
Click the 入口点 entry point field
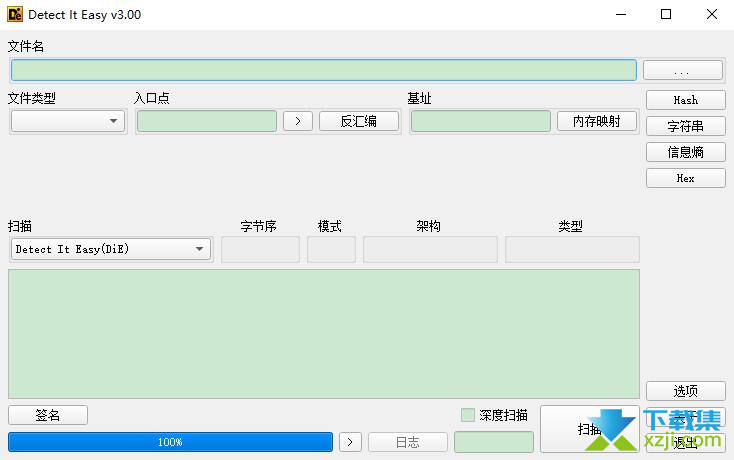pyautogui.click(x=206, y=121)
